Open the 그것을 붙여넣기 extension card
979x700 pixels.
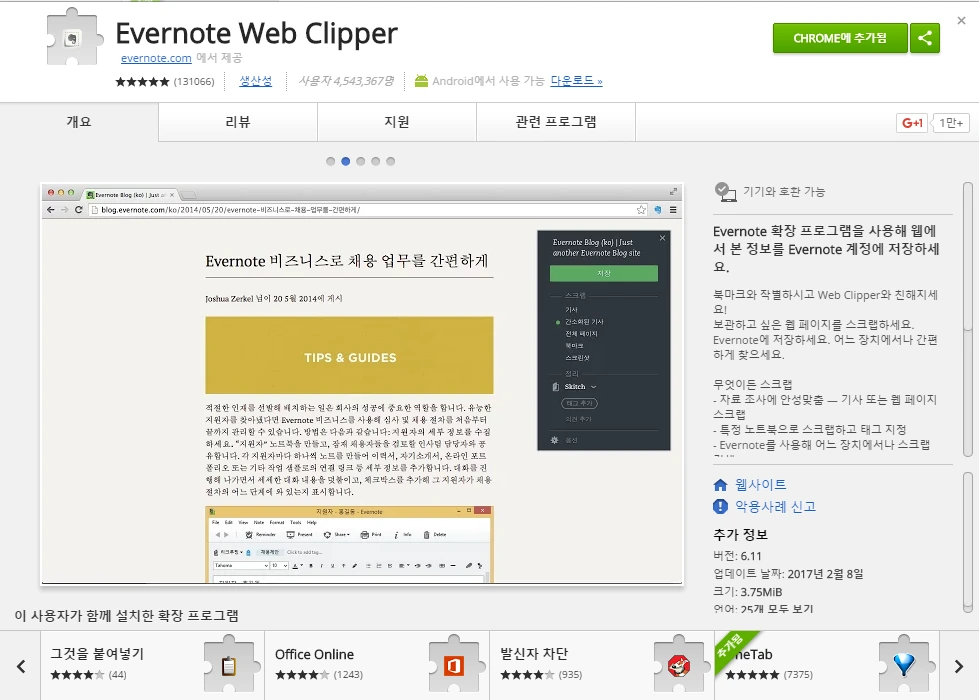(153, 665)
